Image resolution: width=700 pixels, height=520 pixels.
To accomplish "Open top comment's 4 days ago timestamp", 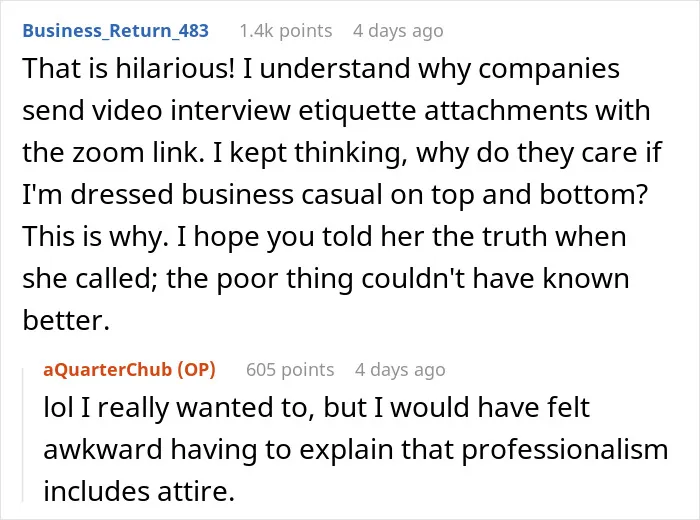I will point(398,31).
